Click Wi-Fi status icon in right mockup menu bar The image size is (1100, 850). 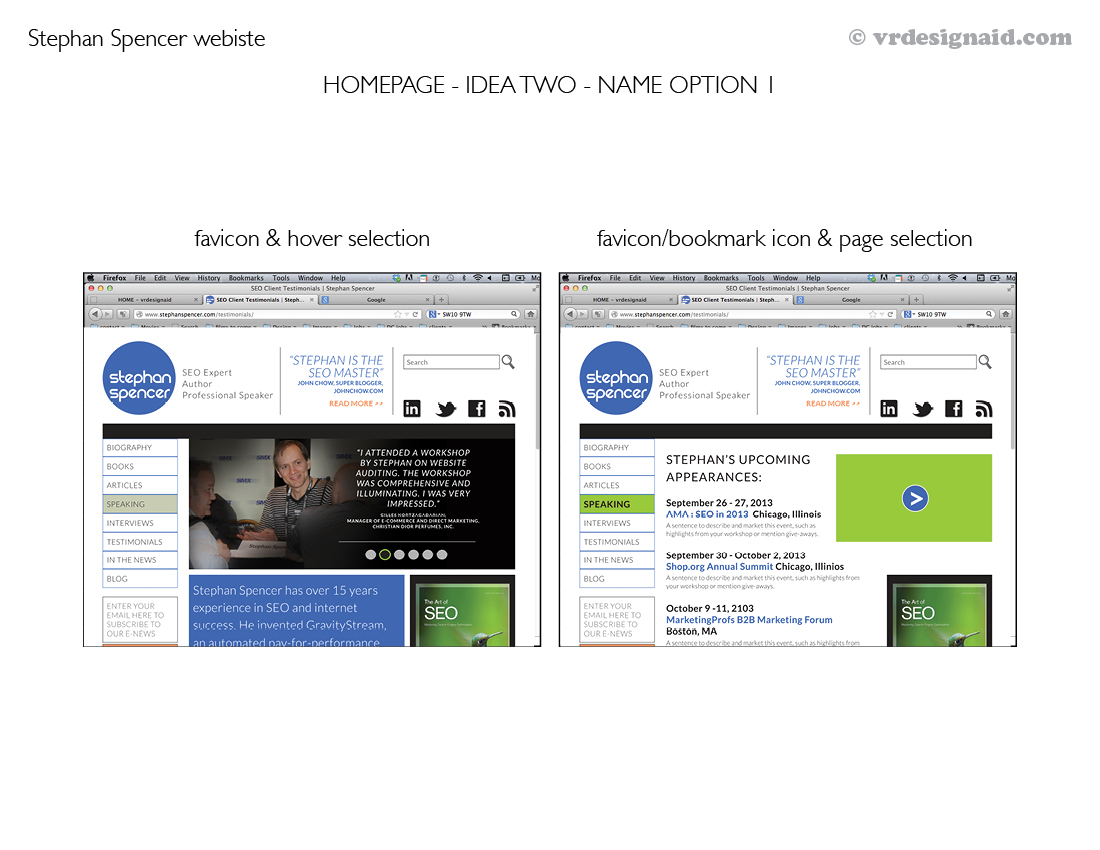953,278
